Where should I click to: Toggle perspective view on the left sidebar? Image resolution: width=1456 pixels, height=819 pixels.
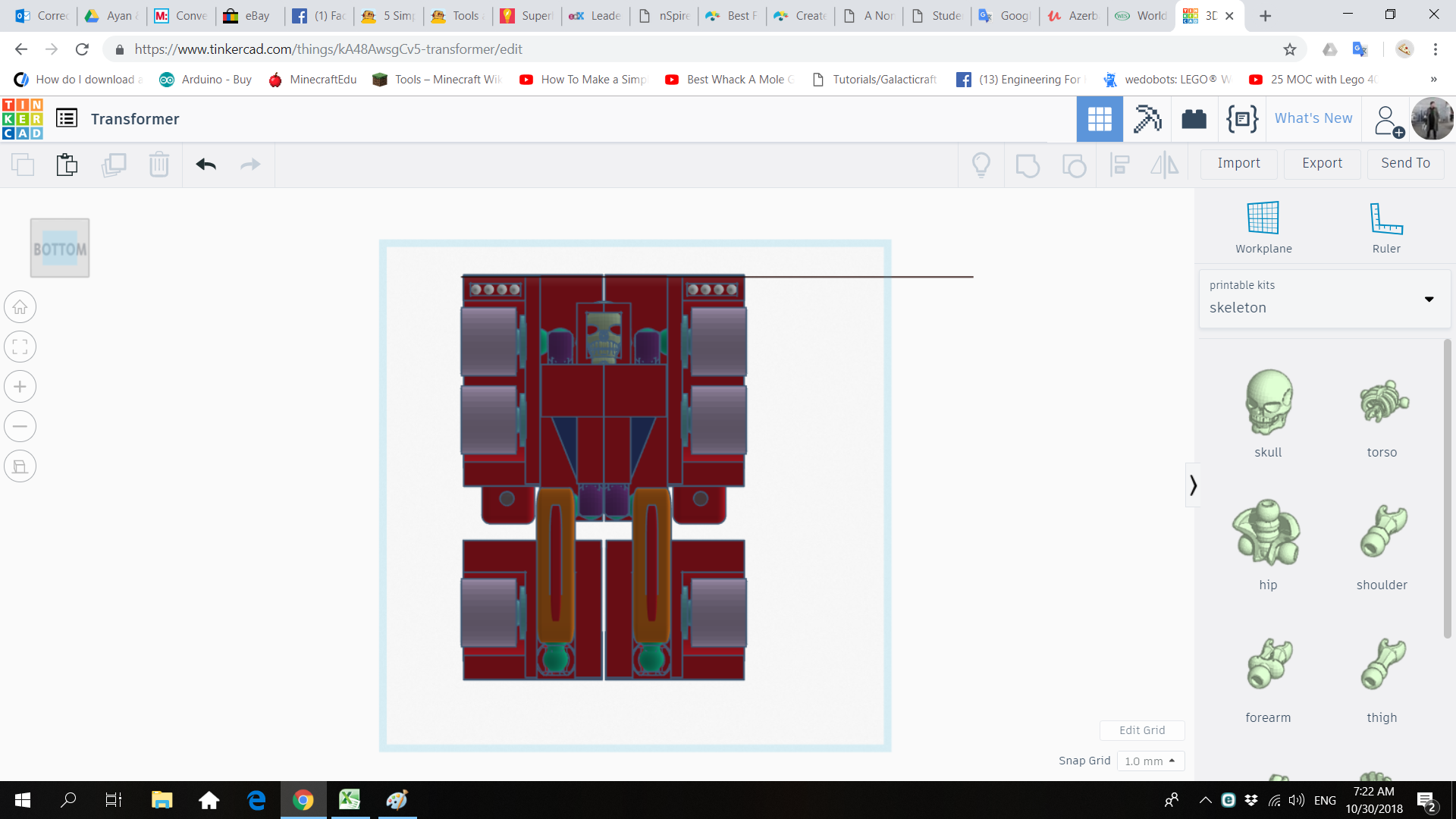point(20,466)
